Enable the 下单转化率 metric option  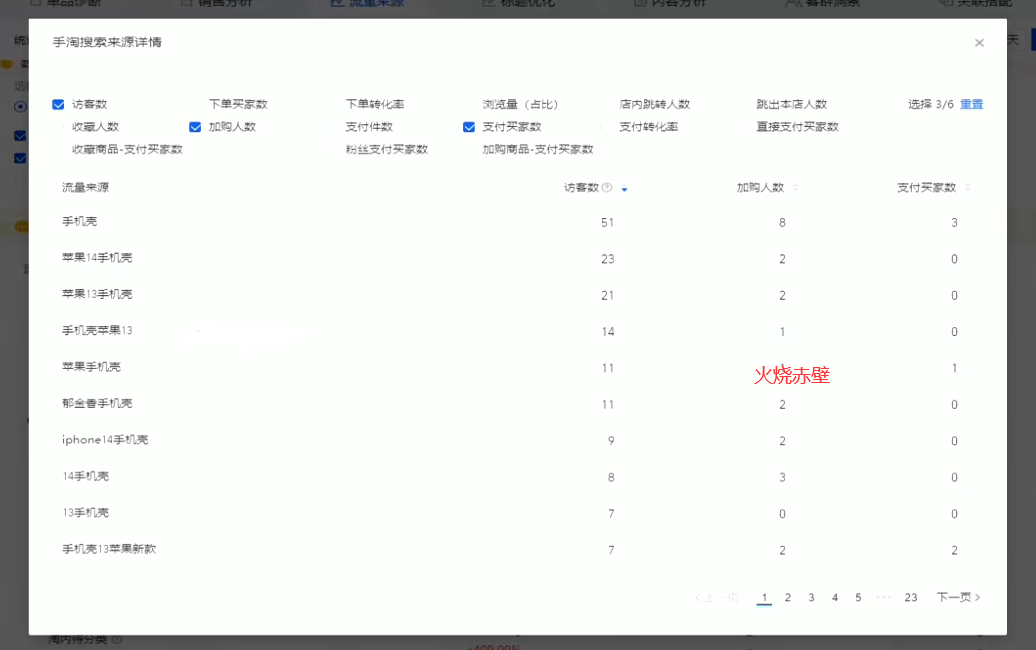[375, 104]
